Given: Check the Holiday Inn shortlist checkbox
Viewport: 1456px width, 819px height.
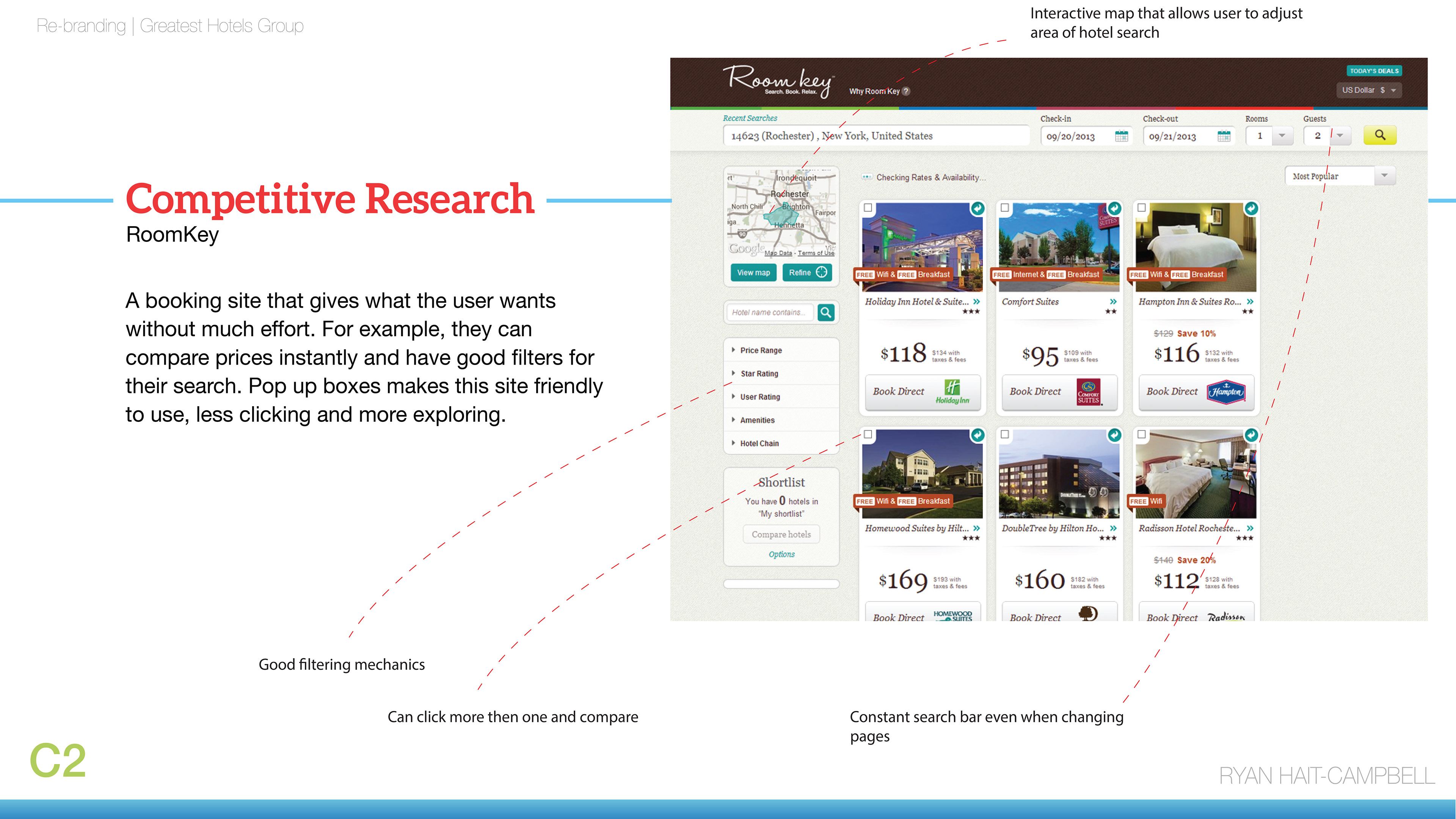Looking at the screenshot, I should click(x=868, y=208).
